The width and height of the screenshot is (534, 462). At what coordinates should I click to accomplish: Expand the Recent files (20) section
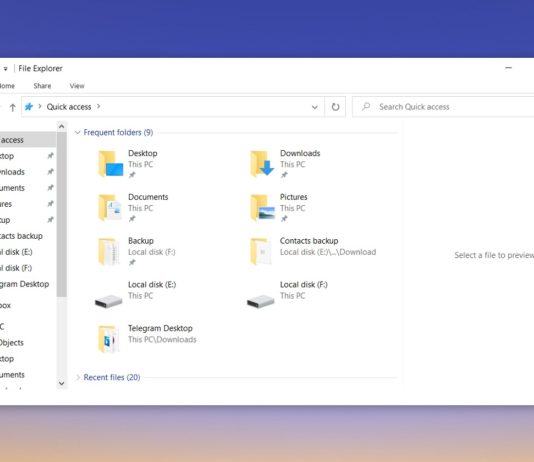tap(78, 377)
